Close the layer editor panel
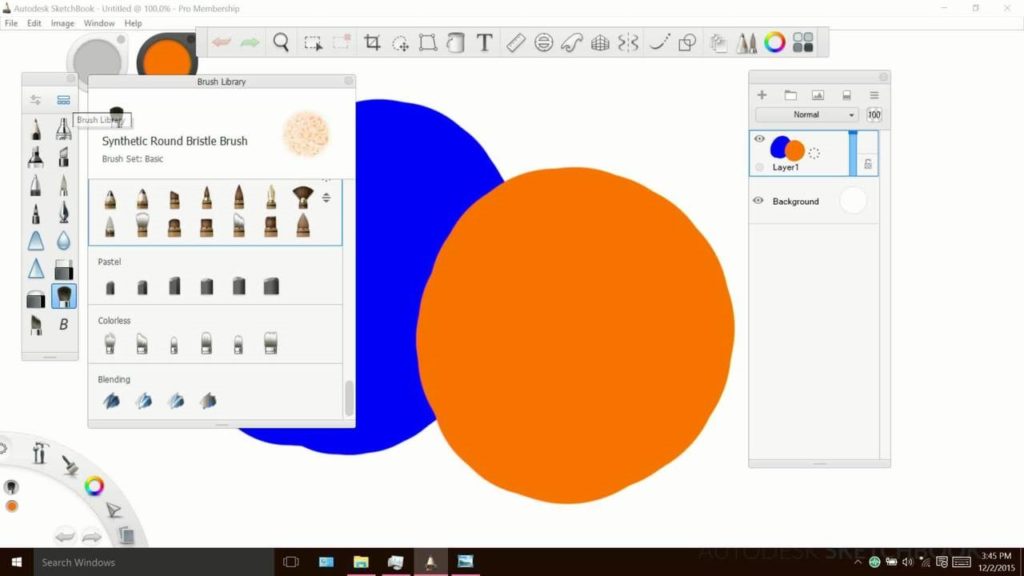 (883, 77)
